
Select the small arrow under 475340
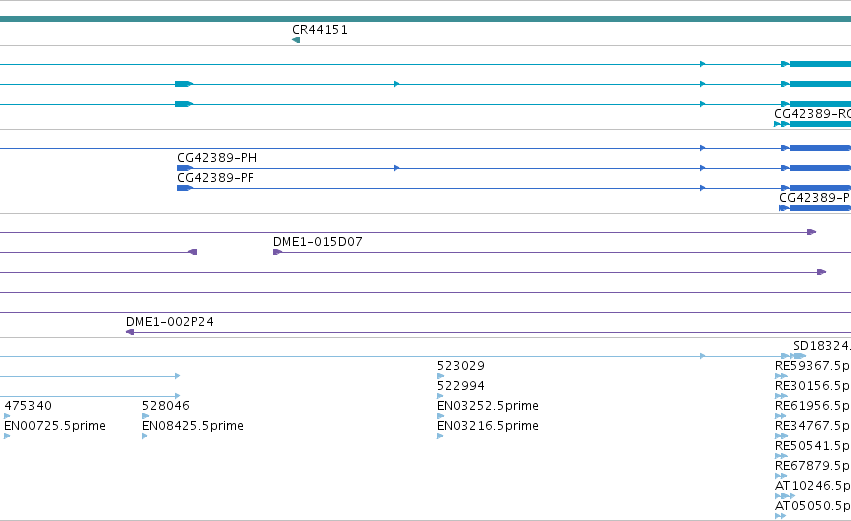[7, 416]
